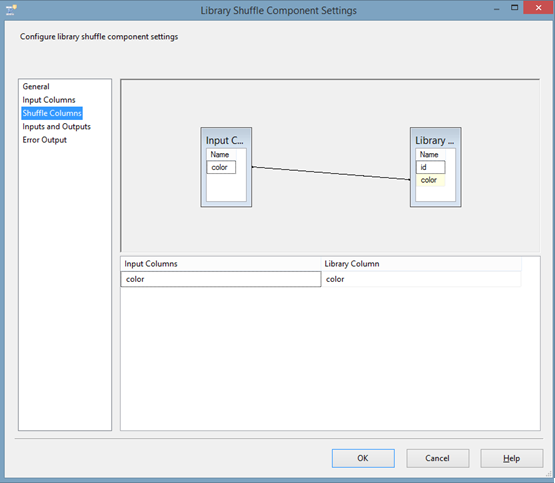Open the Input Columns page
This screenshot has width=555, height=483.
49,100
